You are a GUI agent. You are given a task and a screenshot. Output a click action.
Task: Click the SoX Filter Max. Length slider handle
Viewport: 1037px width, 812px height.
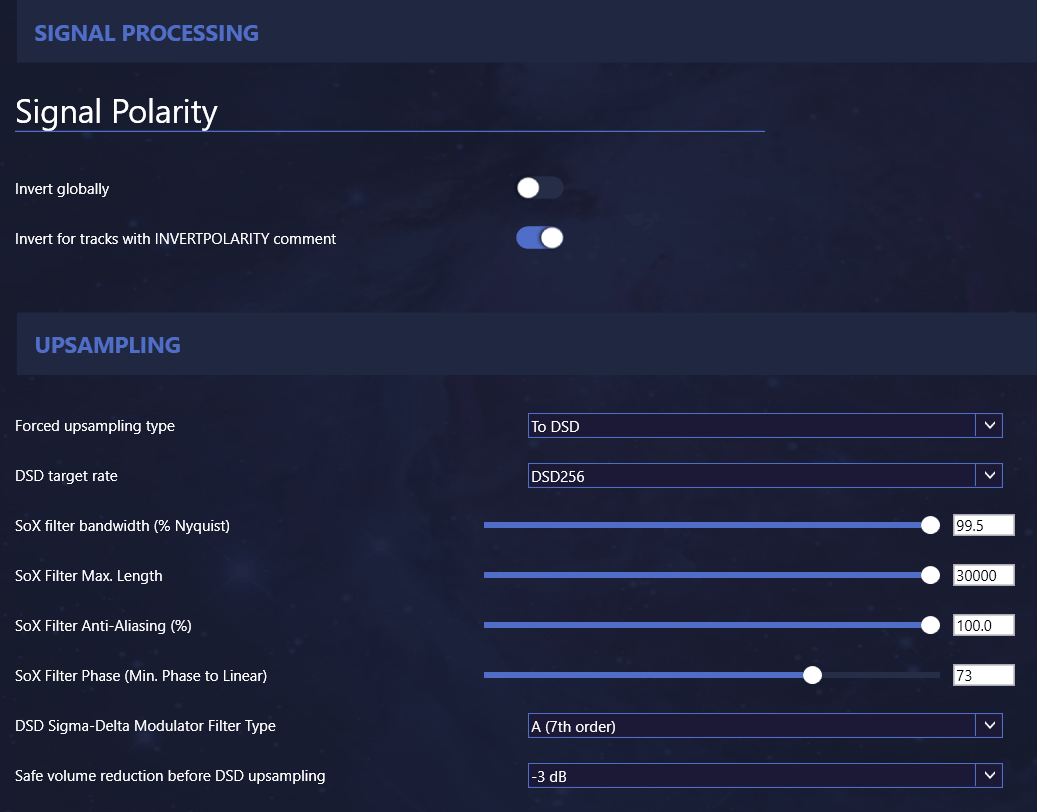click(x=930, y=576)
